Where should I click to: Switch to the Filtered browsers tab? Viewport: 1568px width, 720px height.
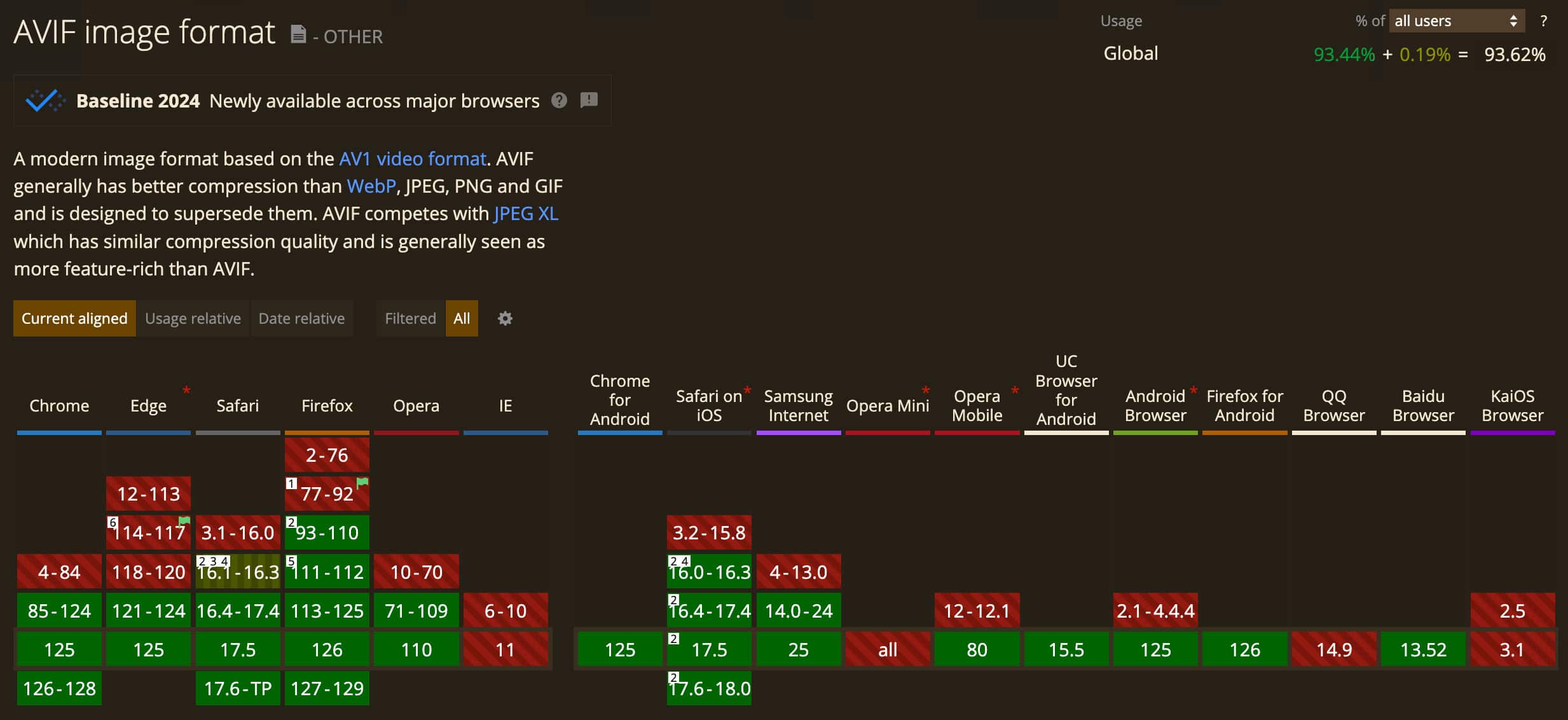(x=410, y=319)
